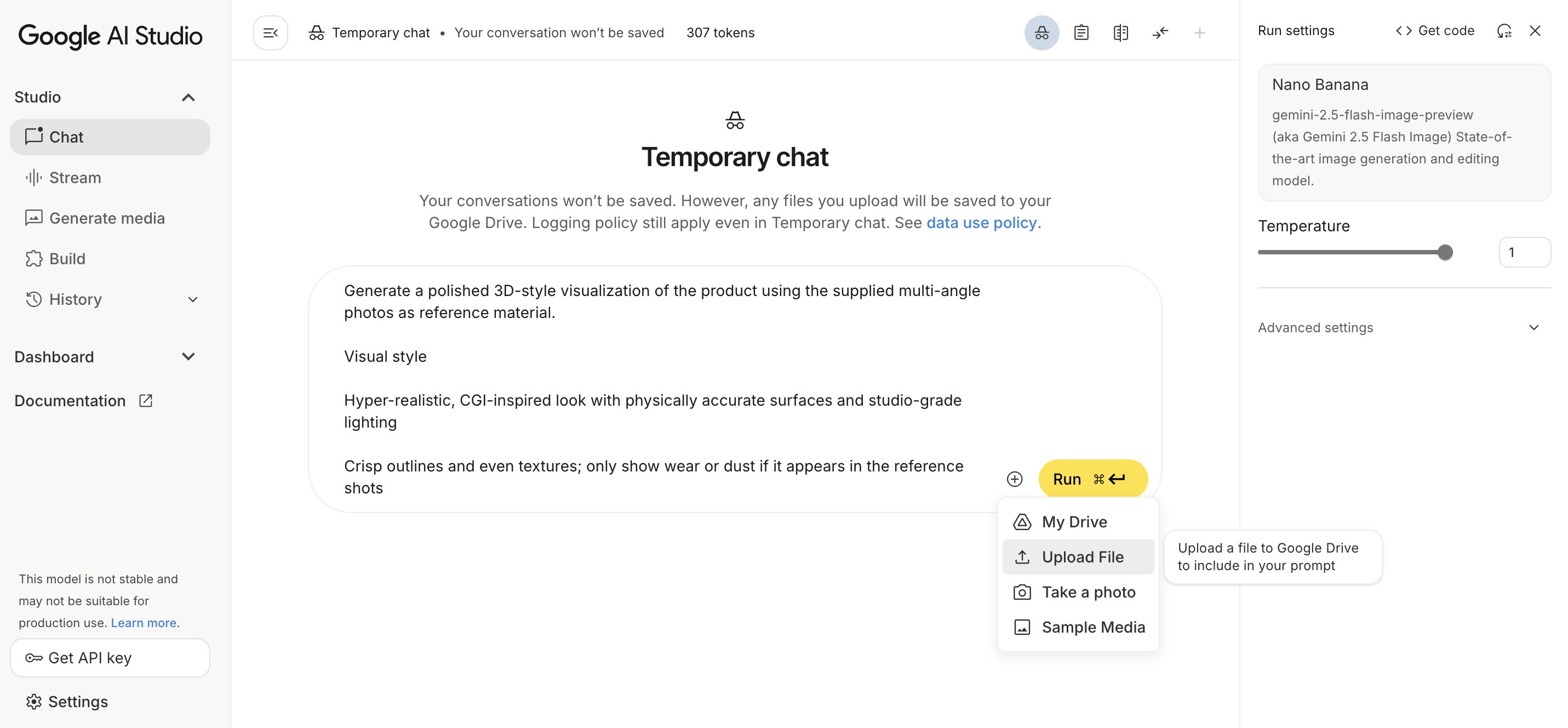This screenshot has width=1568, height=728.
Task: Click the Google Drive icon in the menu
Action: pyautogui.click(x=1022, y=522)
